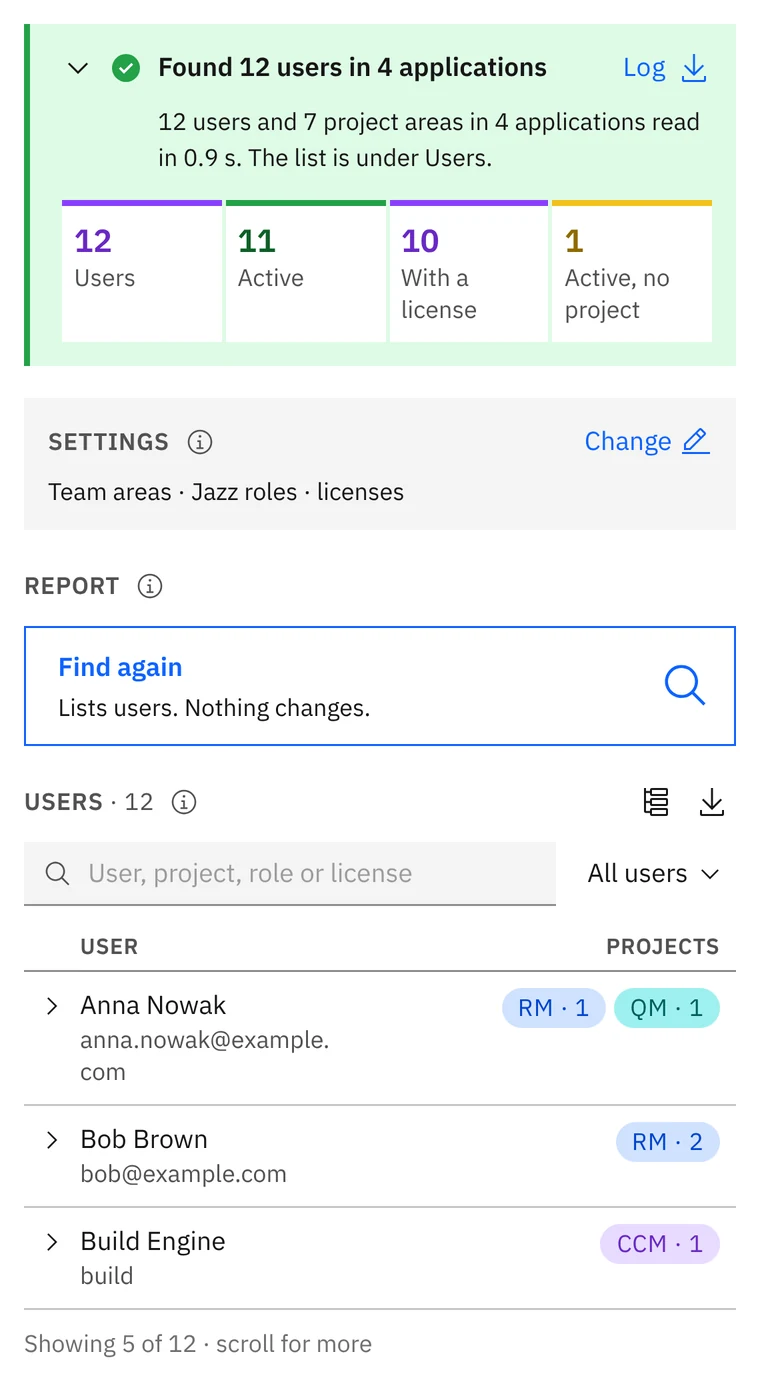760x1384 pixels.
Task: Show info about Settings
Action: pos(200,442)
